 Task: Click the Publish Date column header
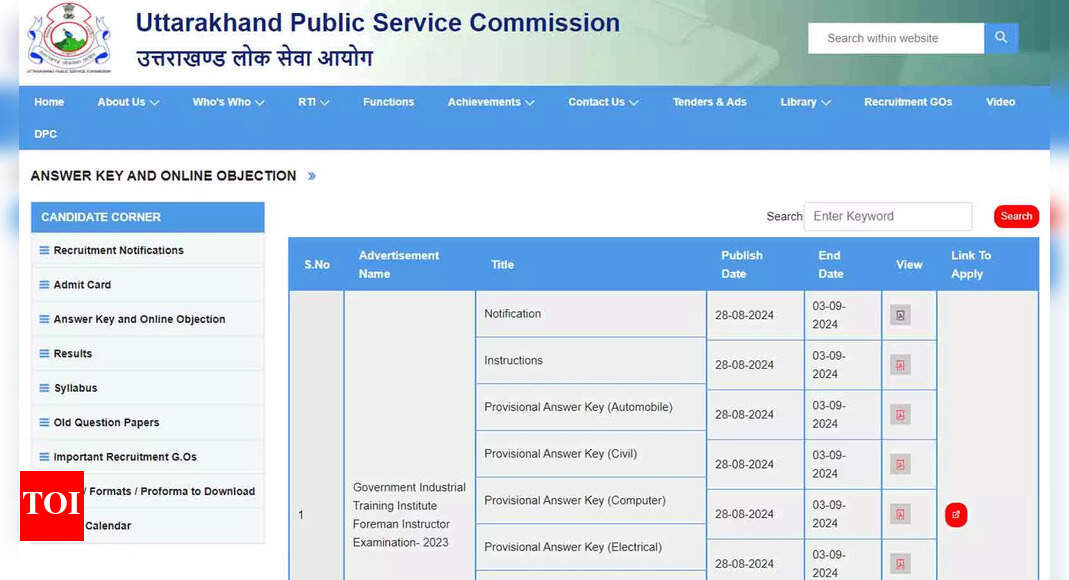point(742,264)
